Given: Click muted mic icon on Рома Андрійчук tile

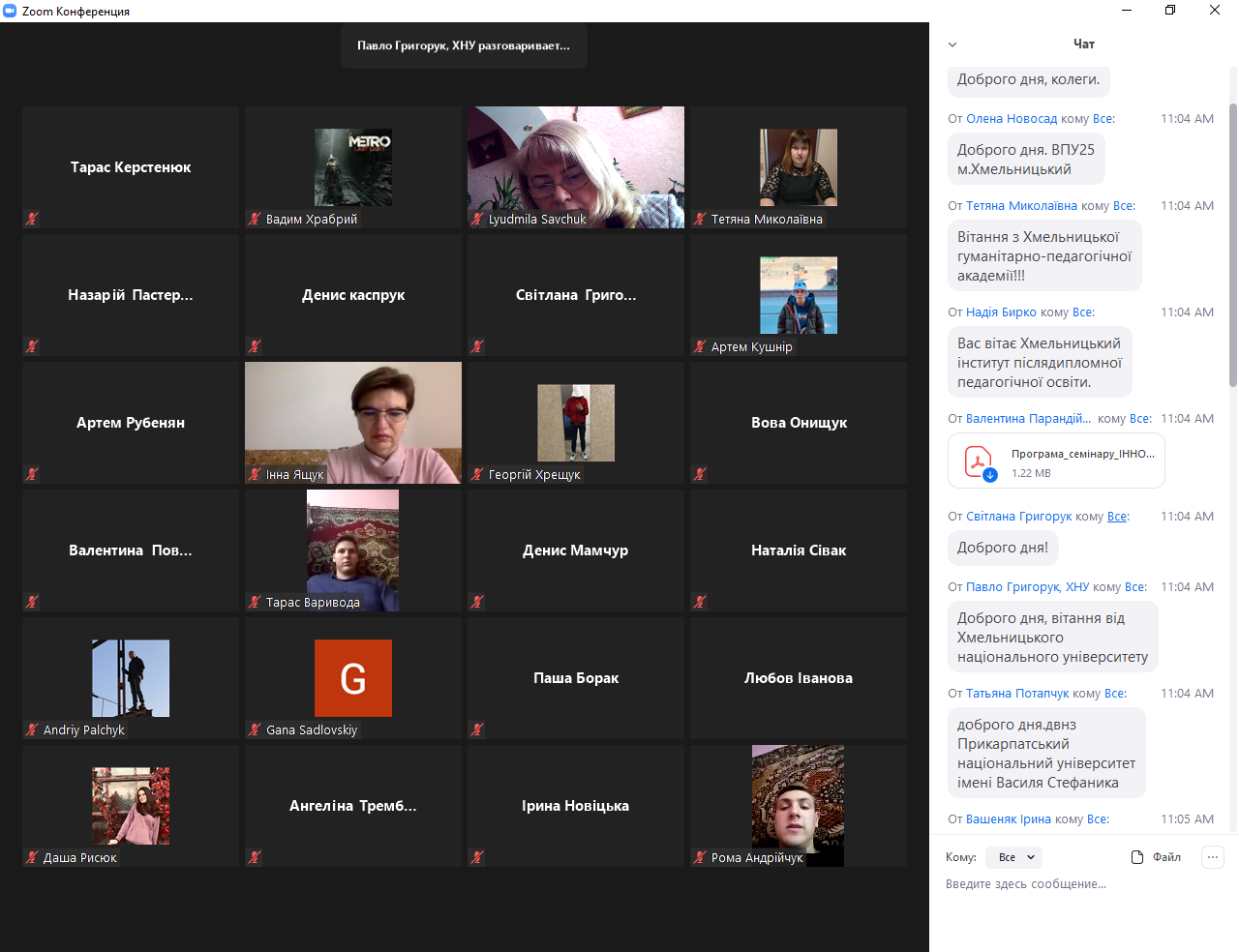Looking at the screenshot, I should [x=700, y=857].
